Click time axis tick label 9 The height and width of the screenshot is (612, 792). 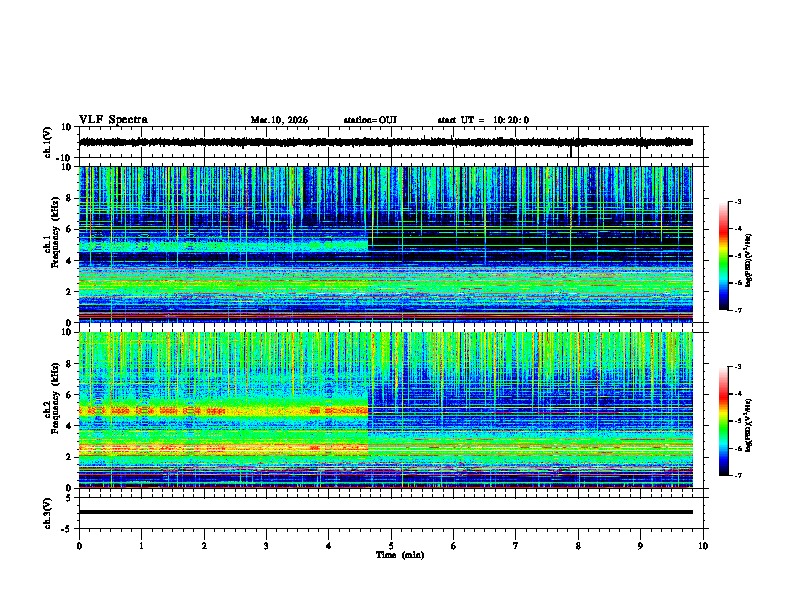(640, 546)
